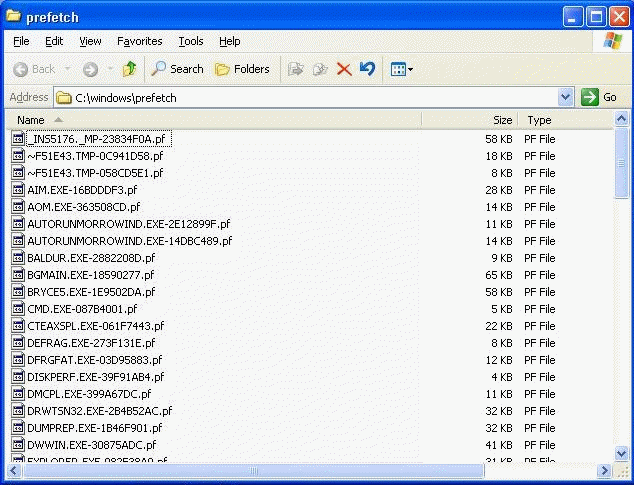The image size is (634, 485).
Task: Select file name CMD.EXE-087B4001.pf
Action: coord(82,309)
